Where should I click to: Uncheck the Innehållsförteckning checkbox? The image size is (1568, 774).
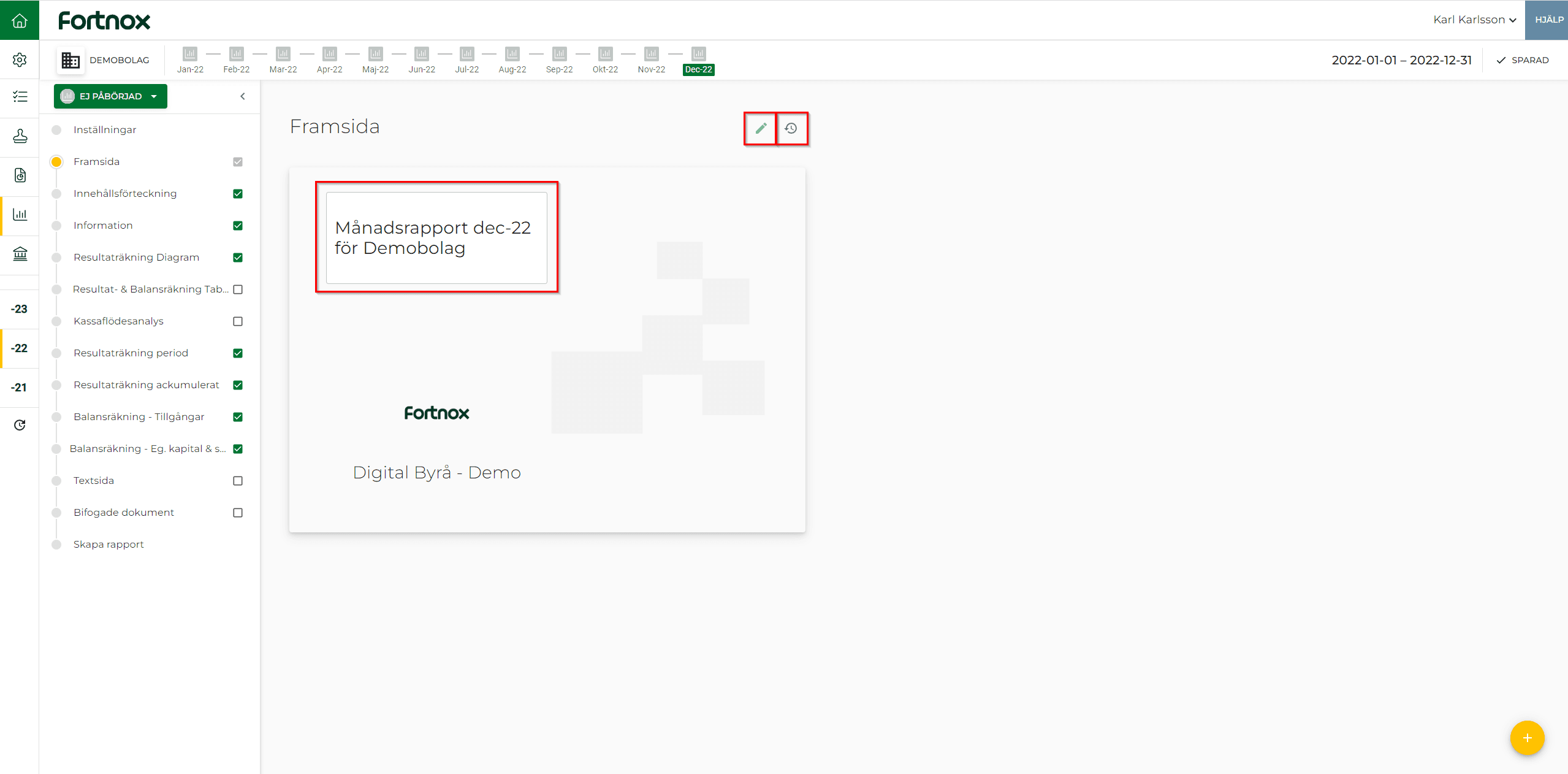(x=238, y=194)
